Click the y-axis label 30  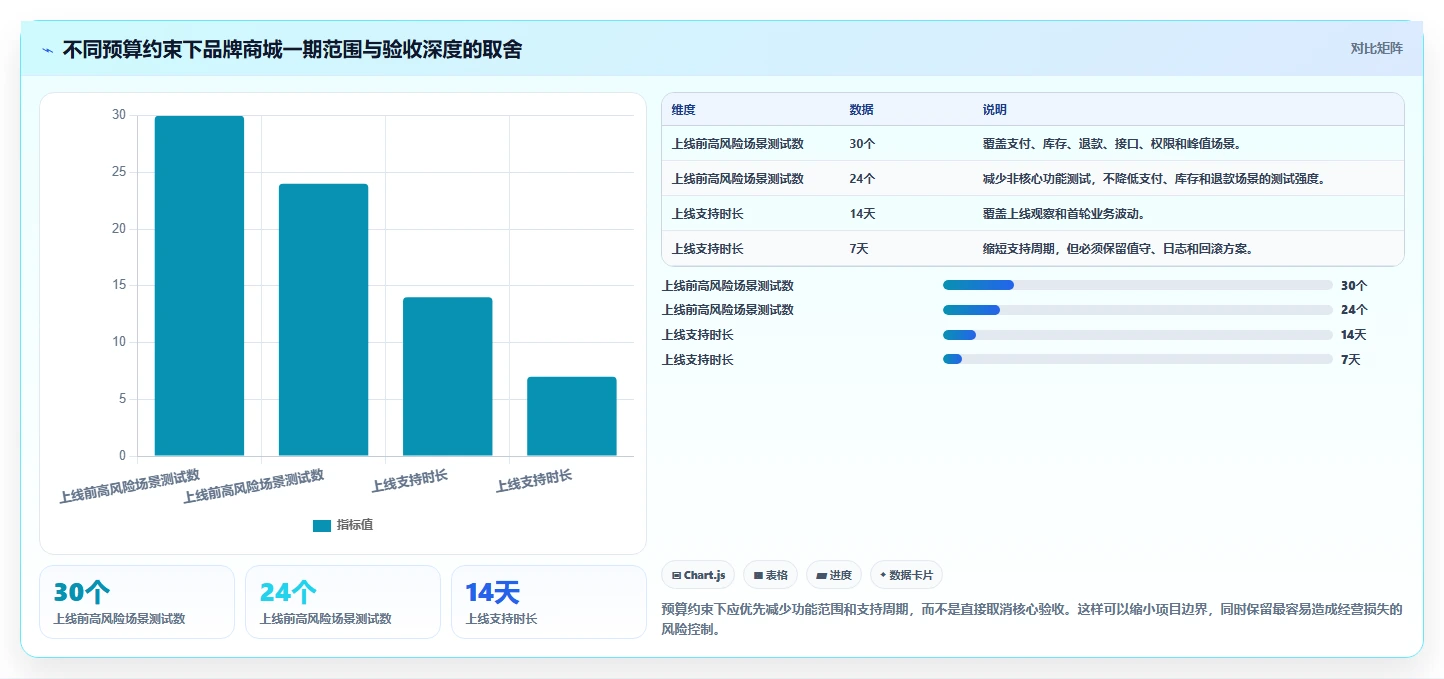click(119, 116)
